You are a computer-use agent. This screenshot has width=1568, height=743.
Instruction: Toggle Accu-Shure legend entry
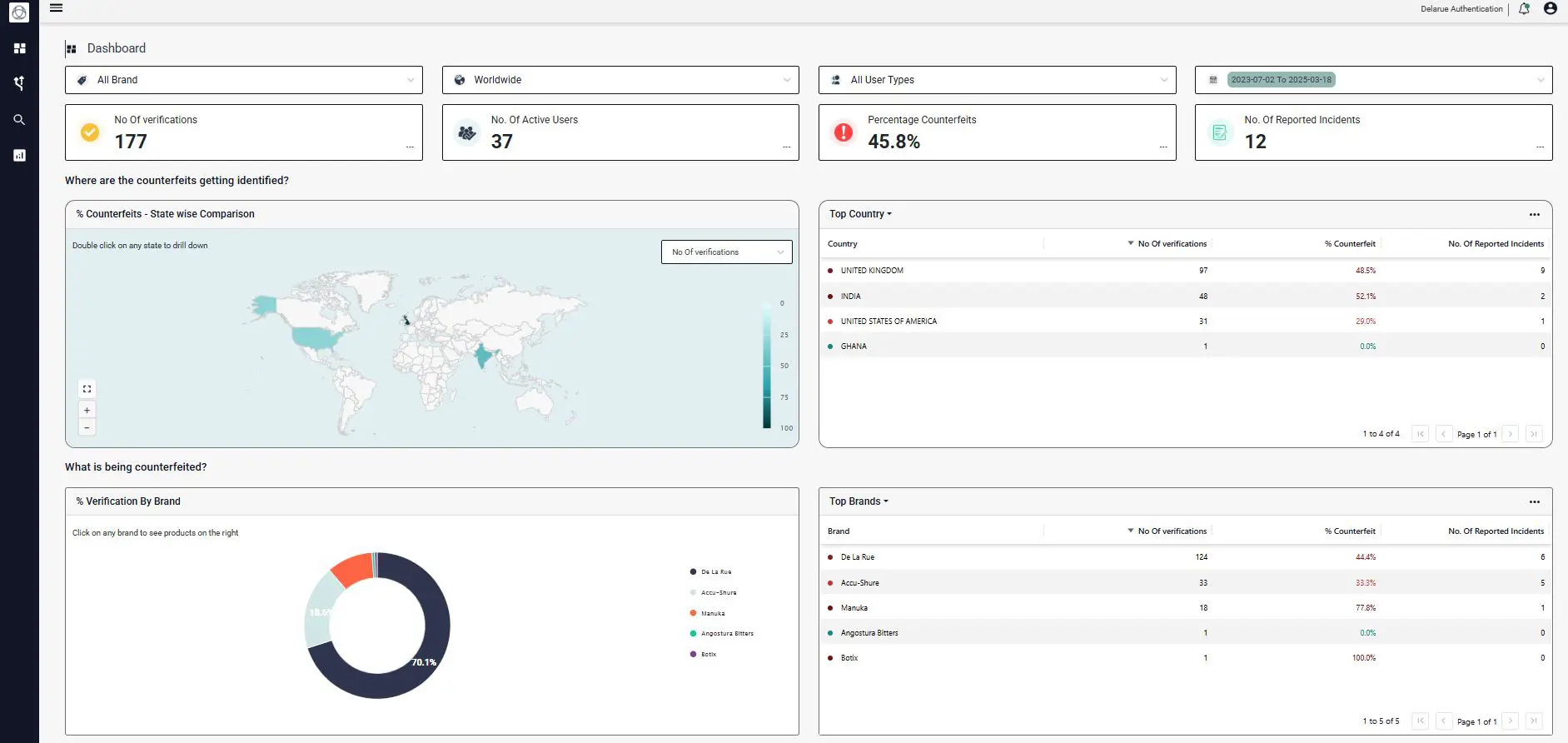coord(713,593)
